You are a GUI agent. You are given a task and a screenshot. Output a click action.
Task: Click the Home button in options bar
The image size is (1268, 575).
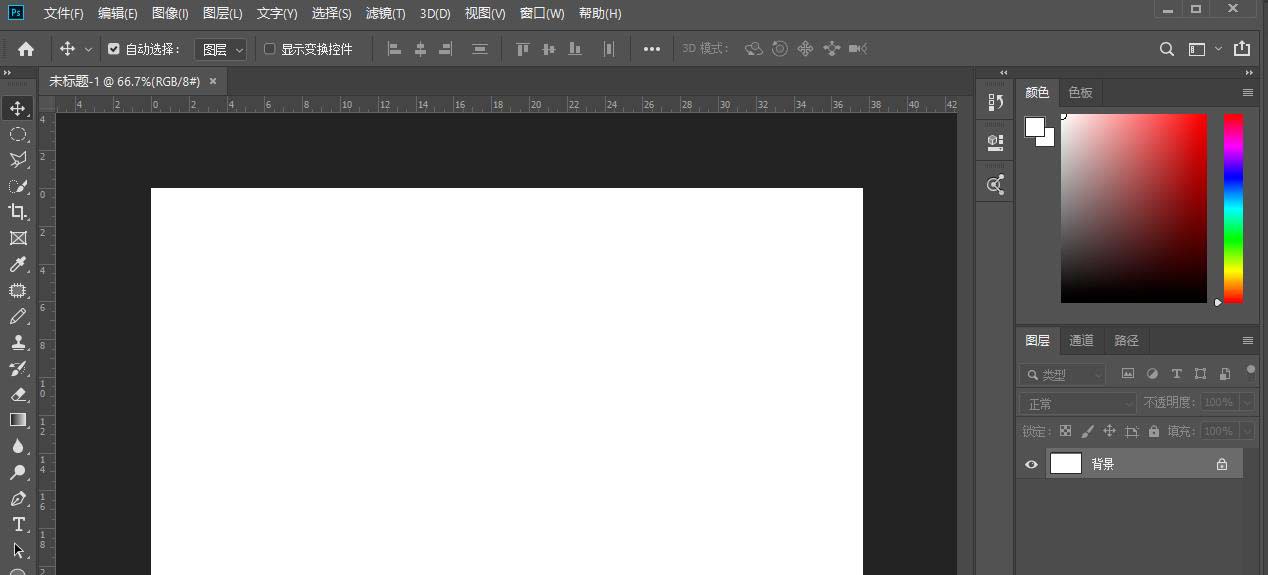tap(26, 49)
